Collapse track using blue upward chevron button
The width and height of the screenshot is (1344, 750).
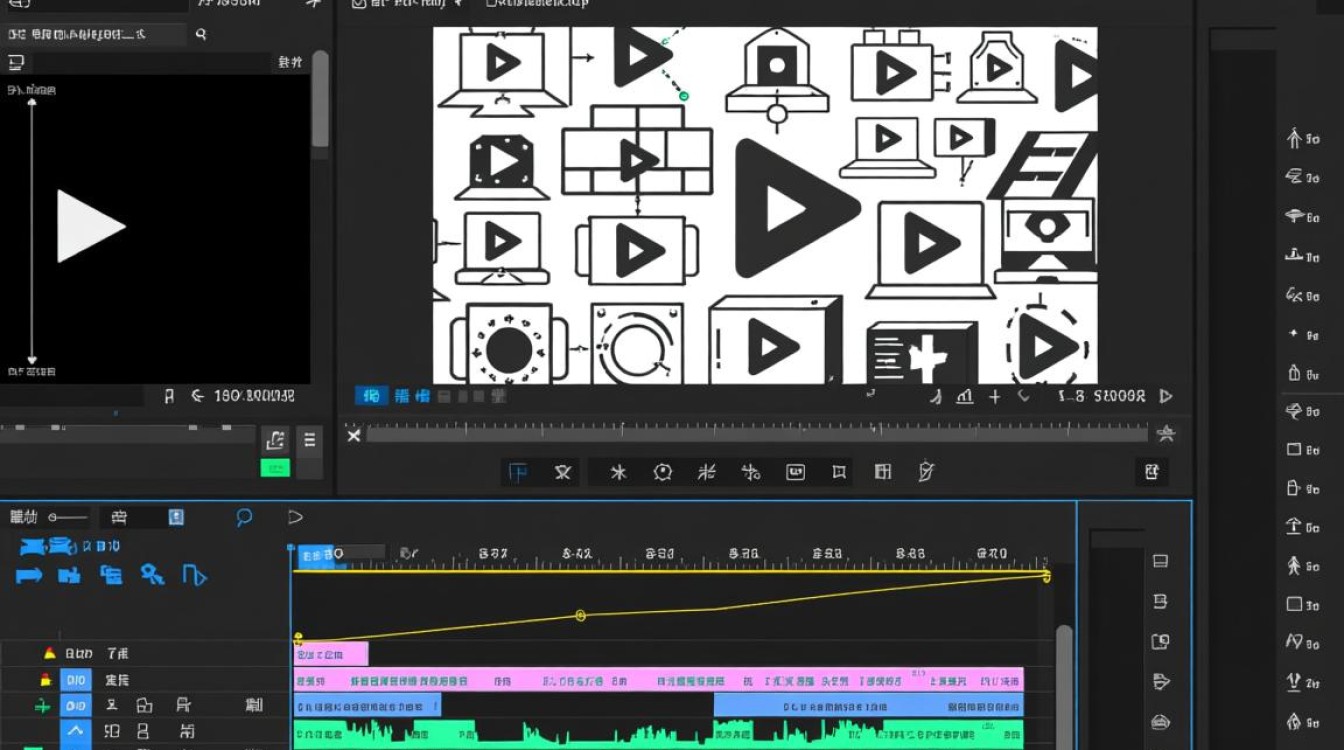76,732
